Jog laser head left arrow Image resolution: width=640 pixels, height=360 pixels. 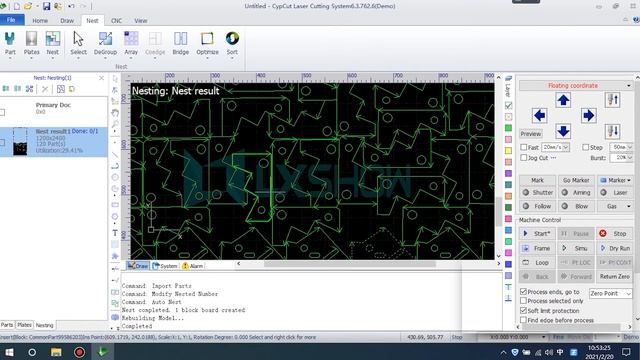tap(540, 116)
